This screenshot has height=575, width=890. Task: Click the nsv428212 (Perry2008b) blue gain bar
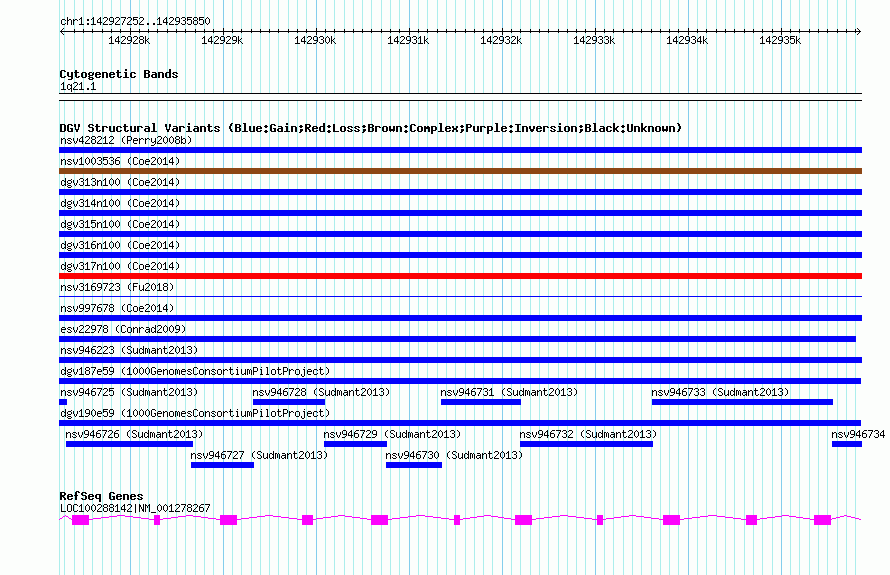[x=460, y=150]
